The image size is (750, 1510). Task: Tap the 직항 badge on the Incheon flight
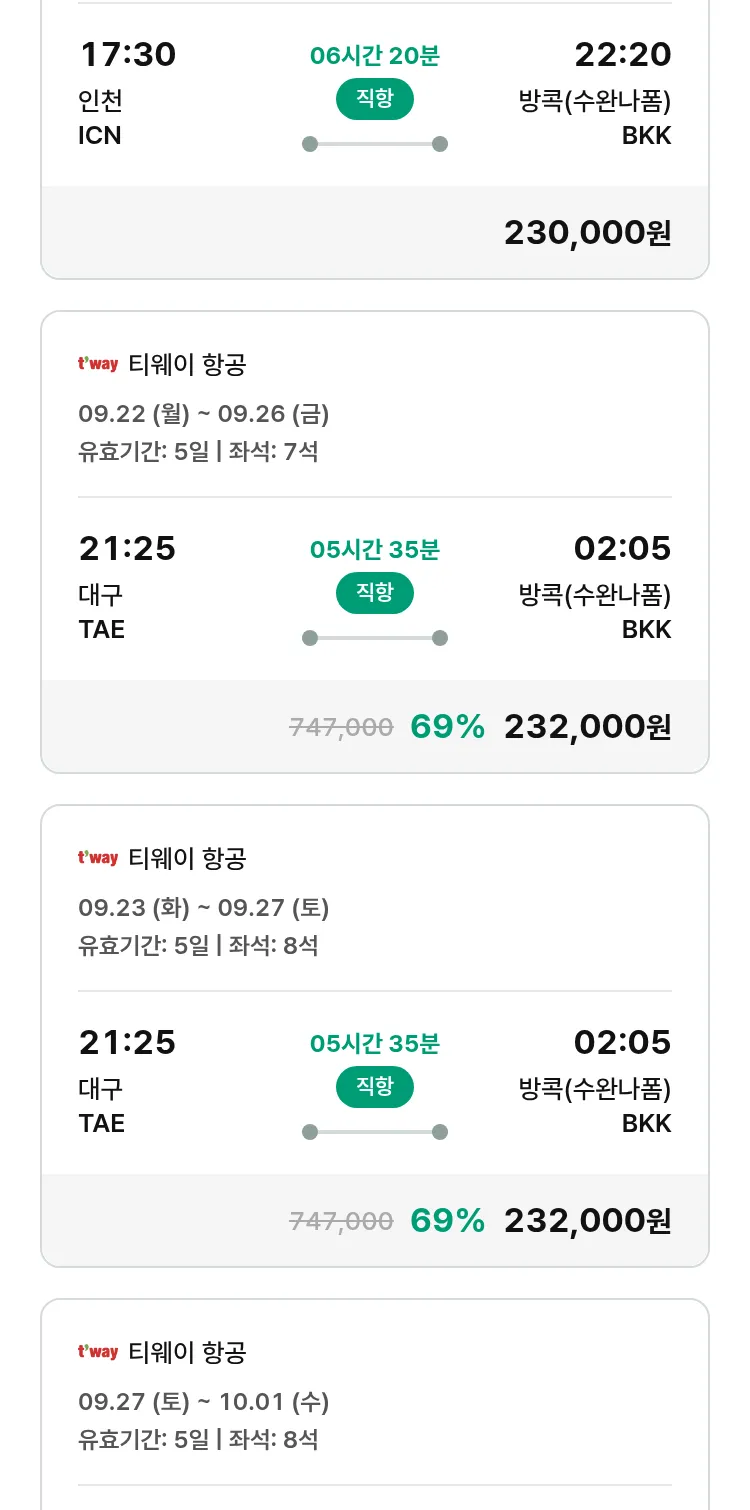click(374, 99)
